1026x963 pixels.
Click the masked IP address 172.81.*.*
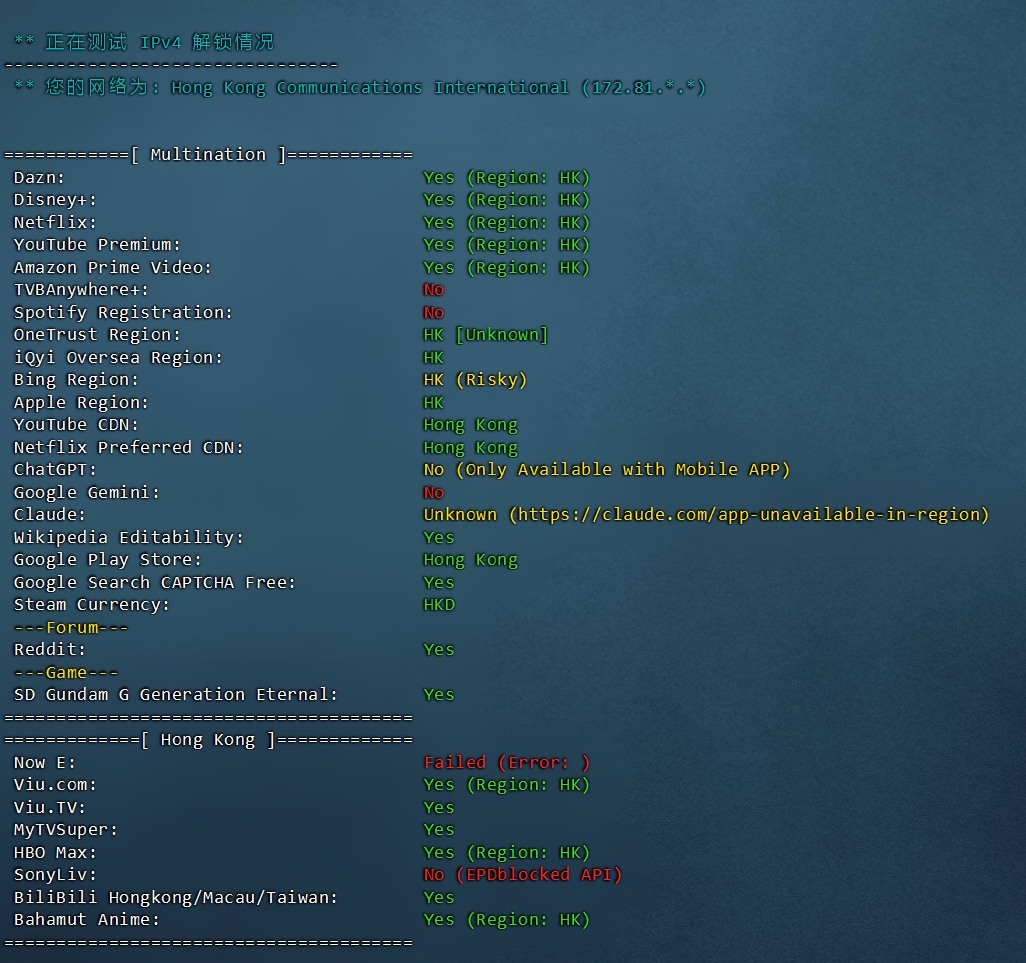pos(643,88)
